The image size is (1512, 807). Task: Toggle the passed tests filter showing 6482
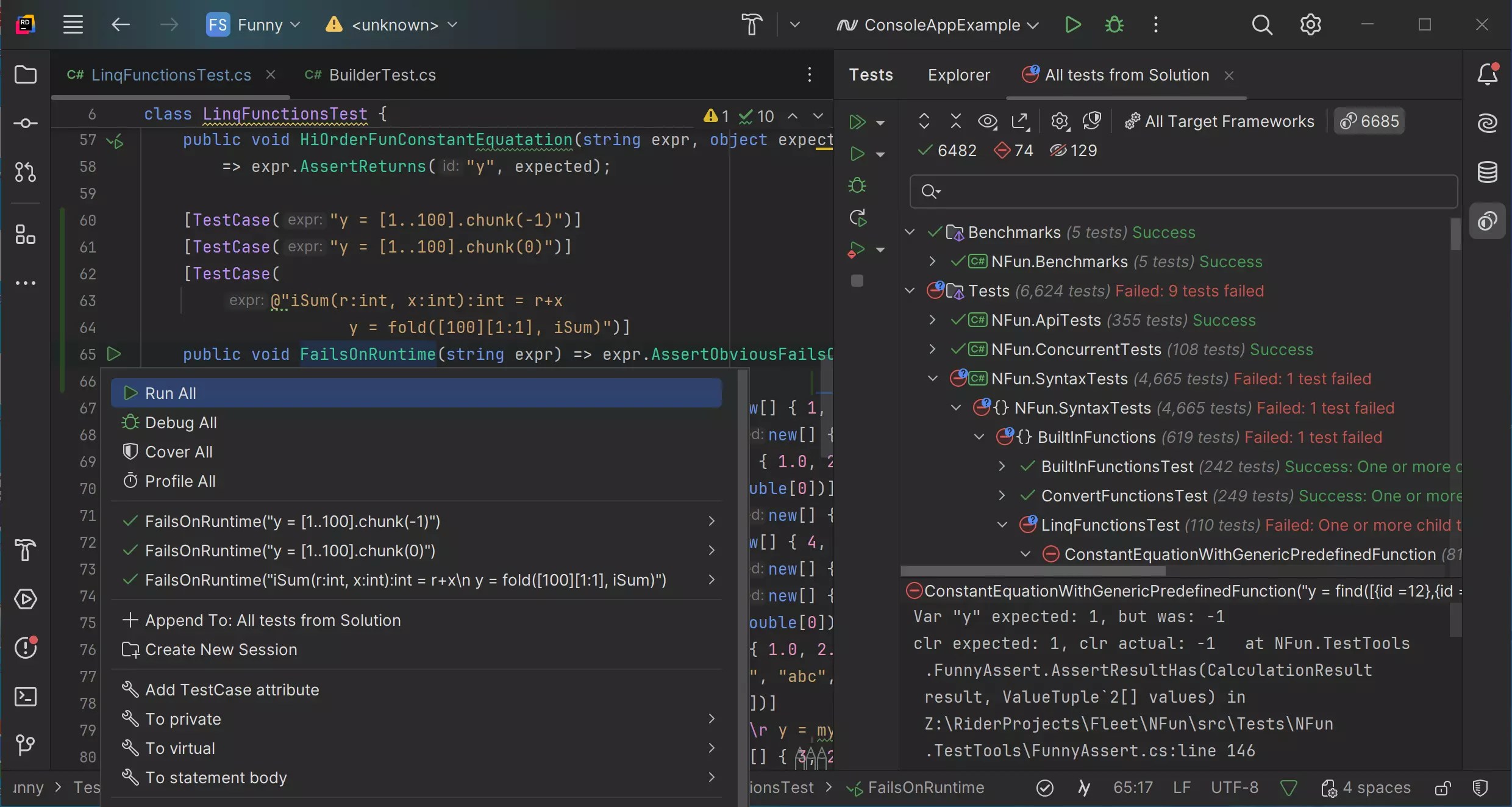(x=947, y=151)
